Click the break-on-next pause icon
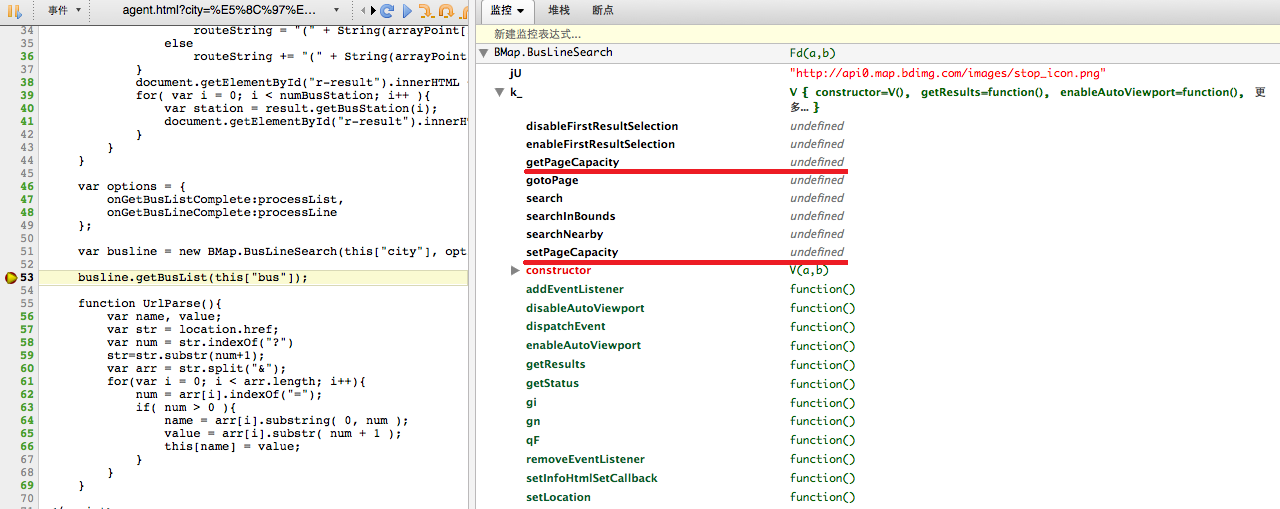The height and width of the screenshot is (509, 1280). coord(14,10)
